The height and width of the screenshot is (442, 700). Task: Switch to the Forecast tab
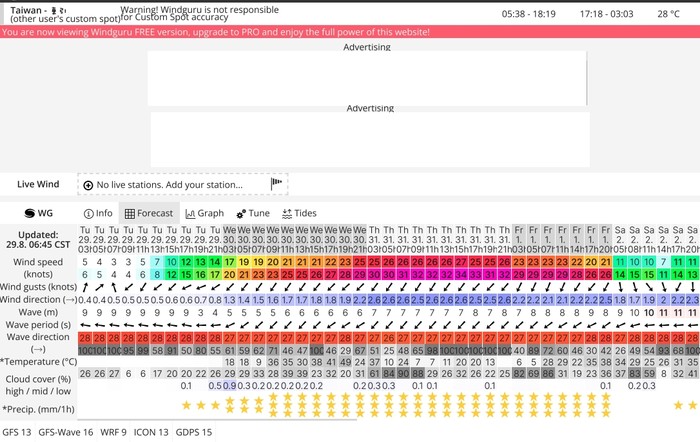pos(149,213)
